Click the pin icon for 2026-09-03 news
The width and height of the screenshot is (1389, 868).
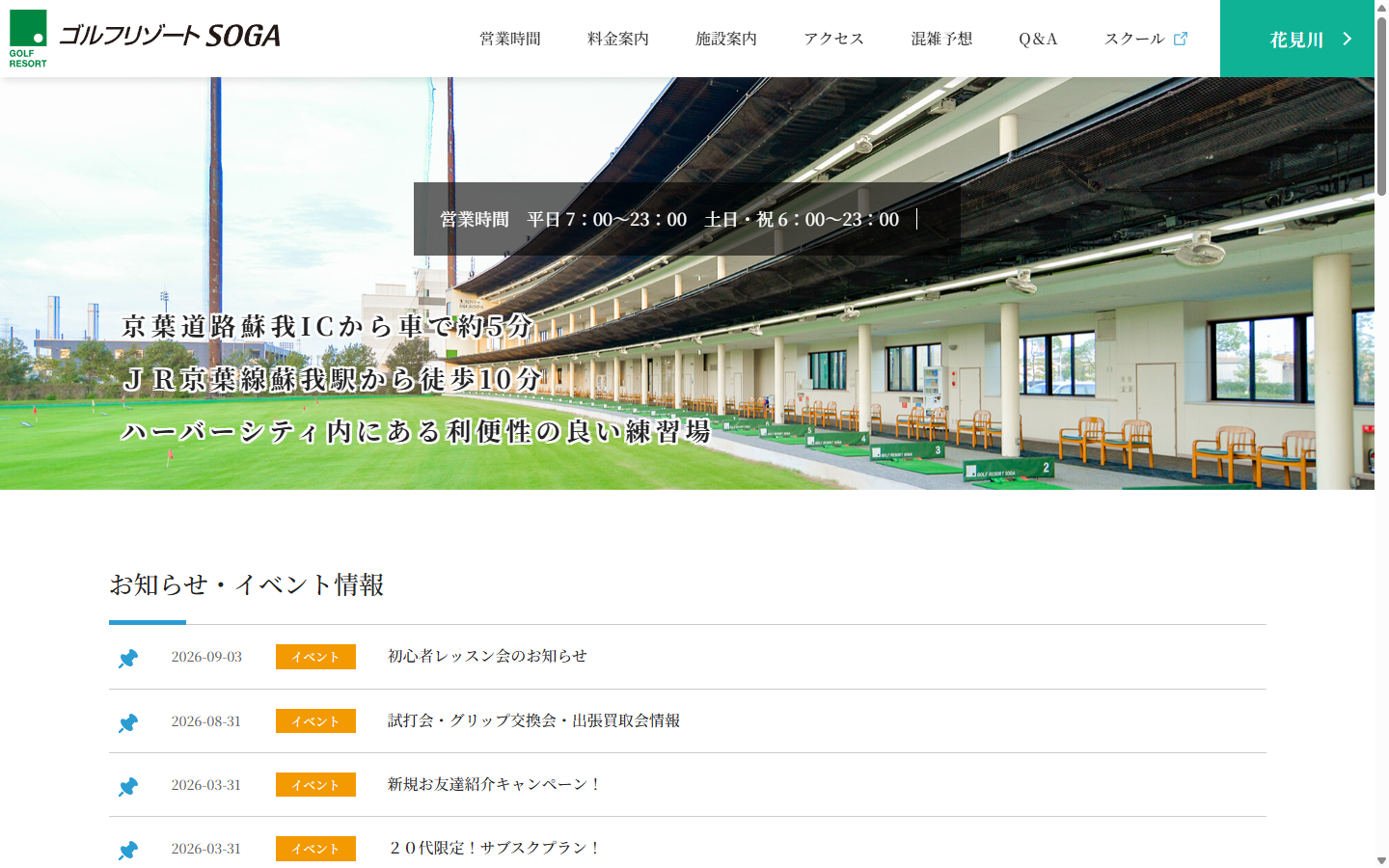point(128,658)
